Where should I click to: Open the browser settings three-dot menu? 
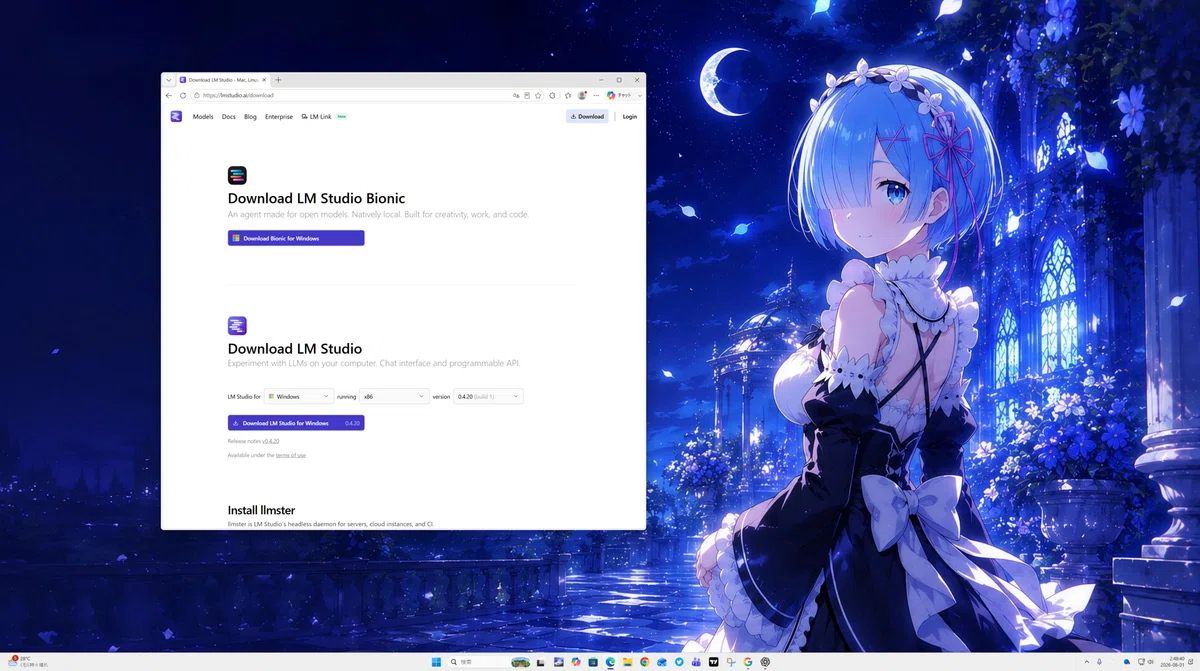596,95
